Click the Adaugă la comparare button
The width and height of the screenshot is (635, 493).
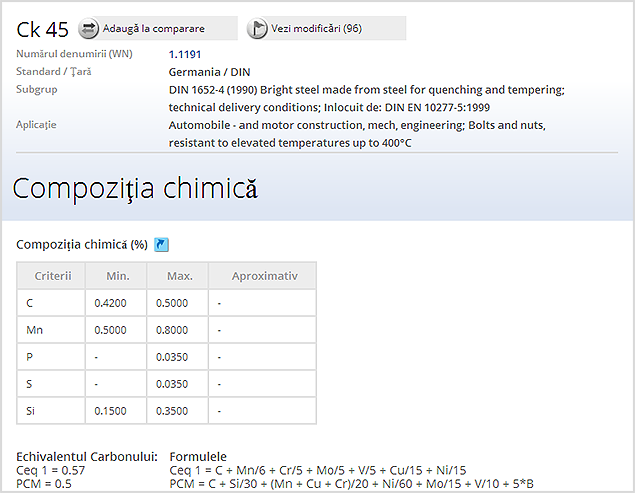158,28
